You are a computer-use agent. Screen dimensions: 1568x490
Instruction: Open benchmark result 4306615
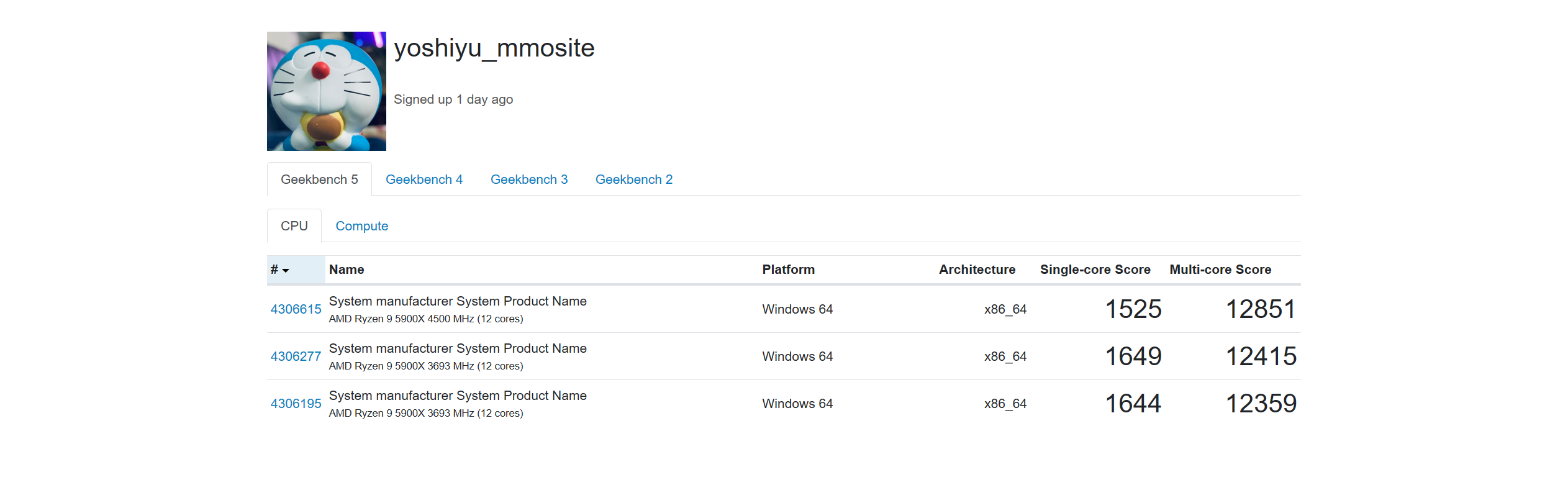[296, 309]
